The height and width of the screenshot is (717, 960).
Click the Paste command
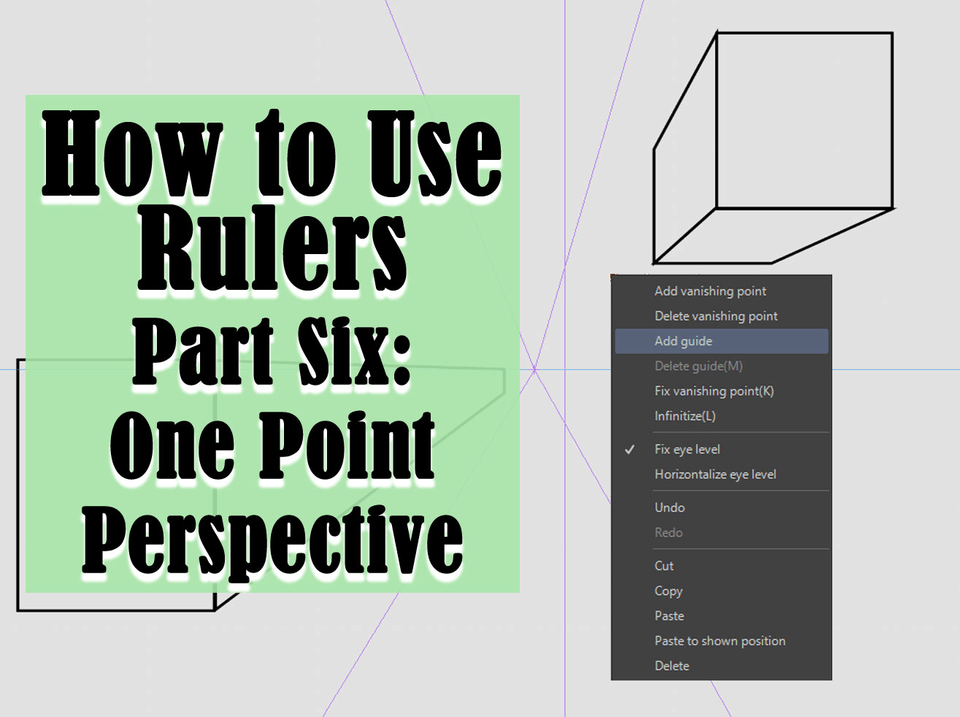point(668,616)
